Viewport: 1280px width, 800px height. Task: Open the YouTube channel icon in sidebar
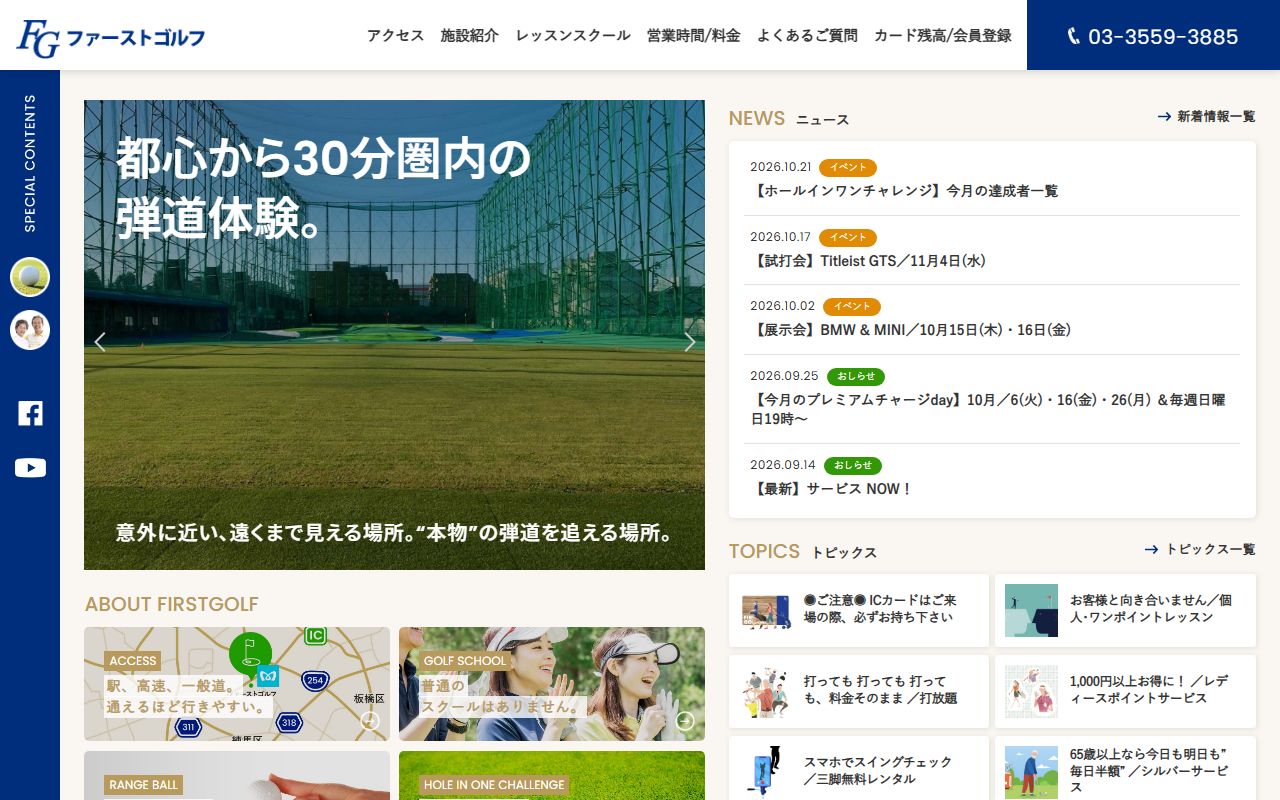click(30, 467)
